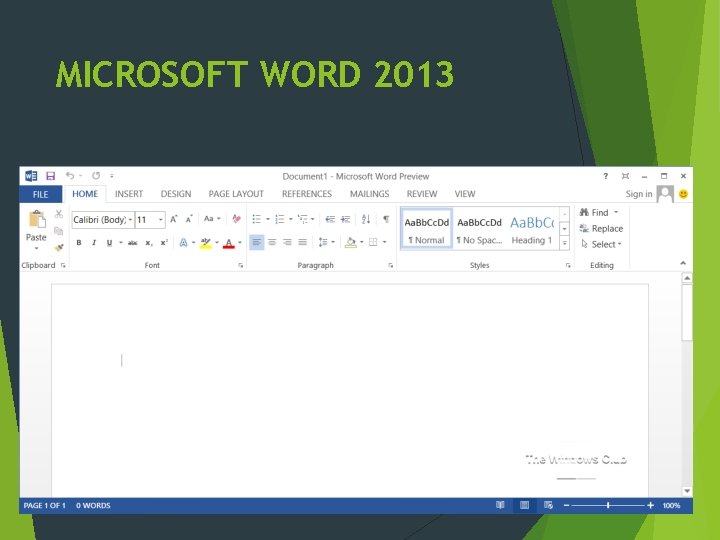This screenshot has height=540, width=720.
Task: Open Paragraph dialog box launcher
Action: [391, 265]
